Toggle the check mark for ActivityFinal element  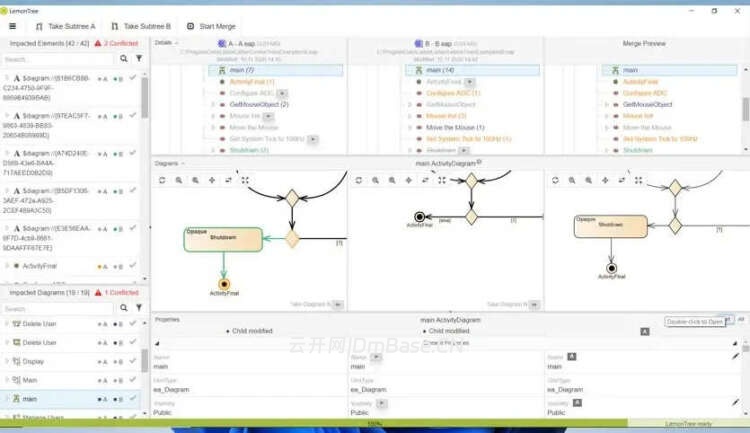click(x=133, y=266)
